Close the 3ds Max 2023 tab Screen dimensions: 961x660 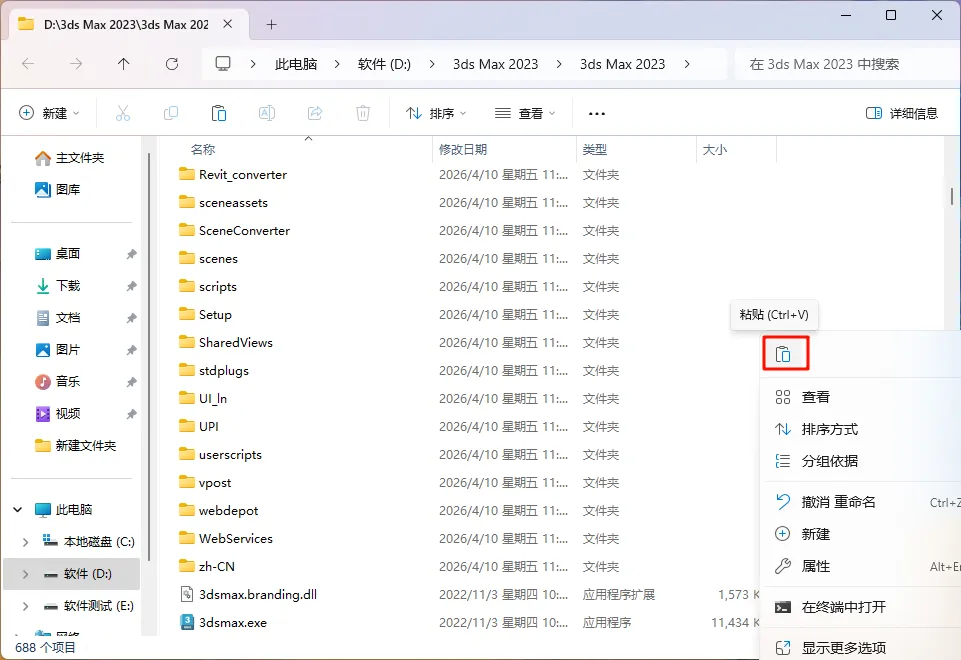(x=227, y=24)
